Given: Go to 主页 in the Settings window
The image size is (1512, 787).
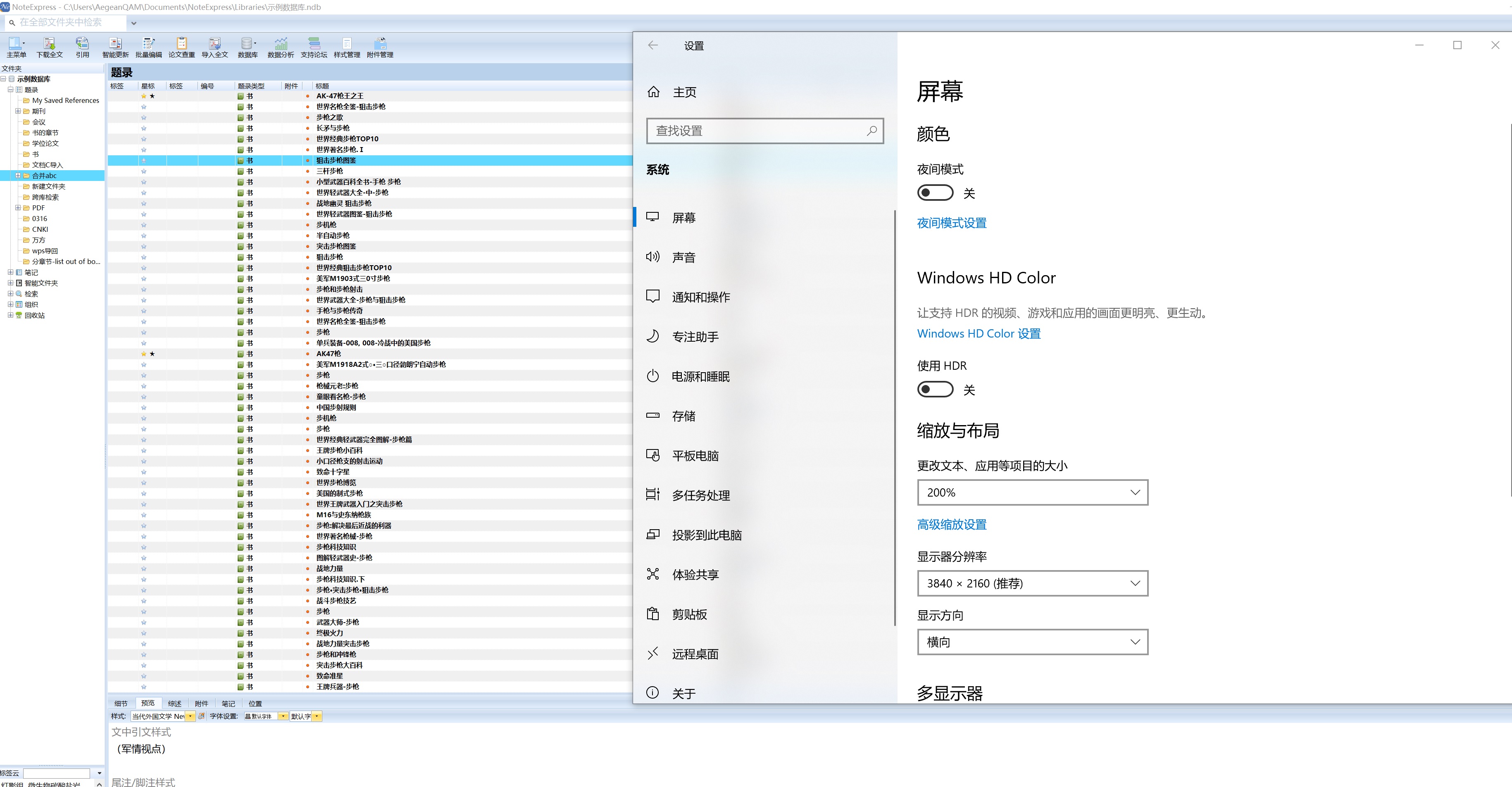Looking at the screenshot, I should click(x=684, y=92).
